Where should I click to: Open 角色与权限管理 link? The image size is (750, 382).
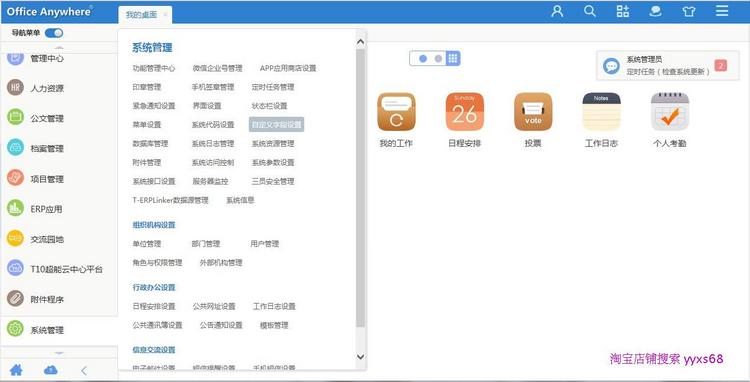click(x=157, y=262)
